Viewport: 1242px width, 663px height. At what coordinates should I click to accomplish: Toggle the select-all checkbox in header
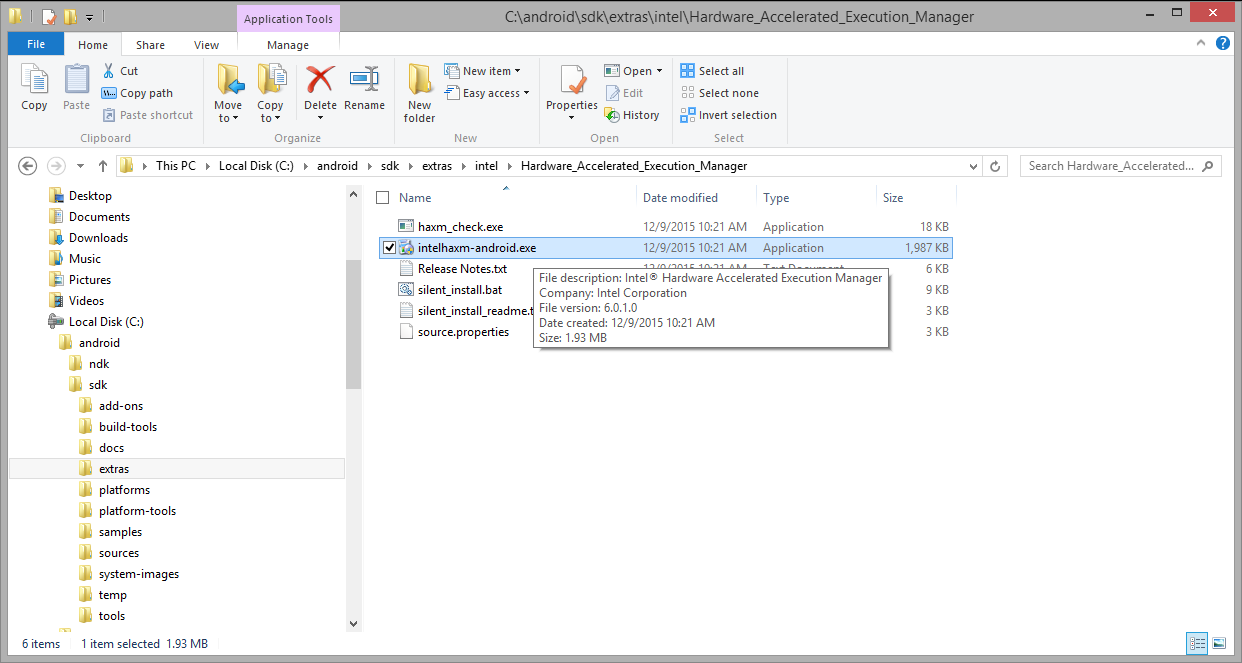[382, 198]
